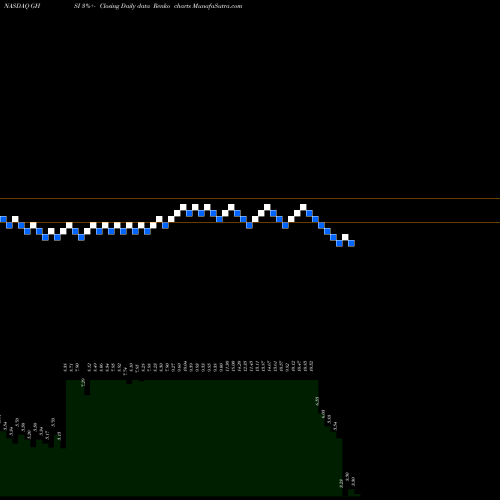Select the last white Renko brick

[345, 237]
